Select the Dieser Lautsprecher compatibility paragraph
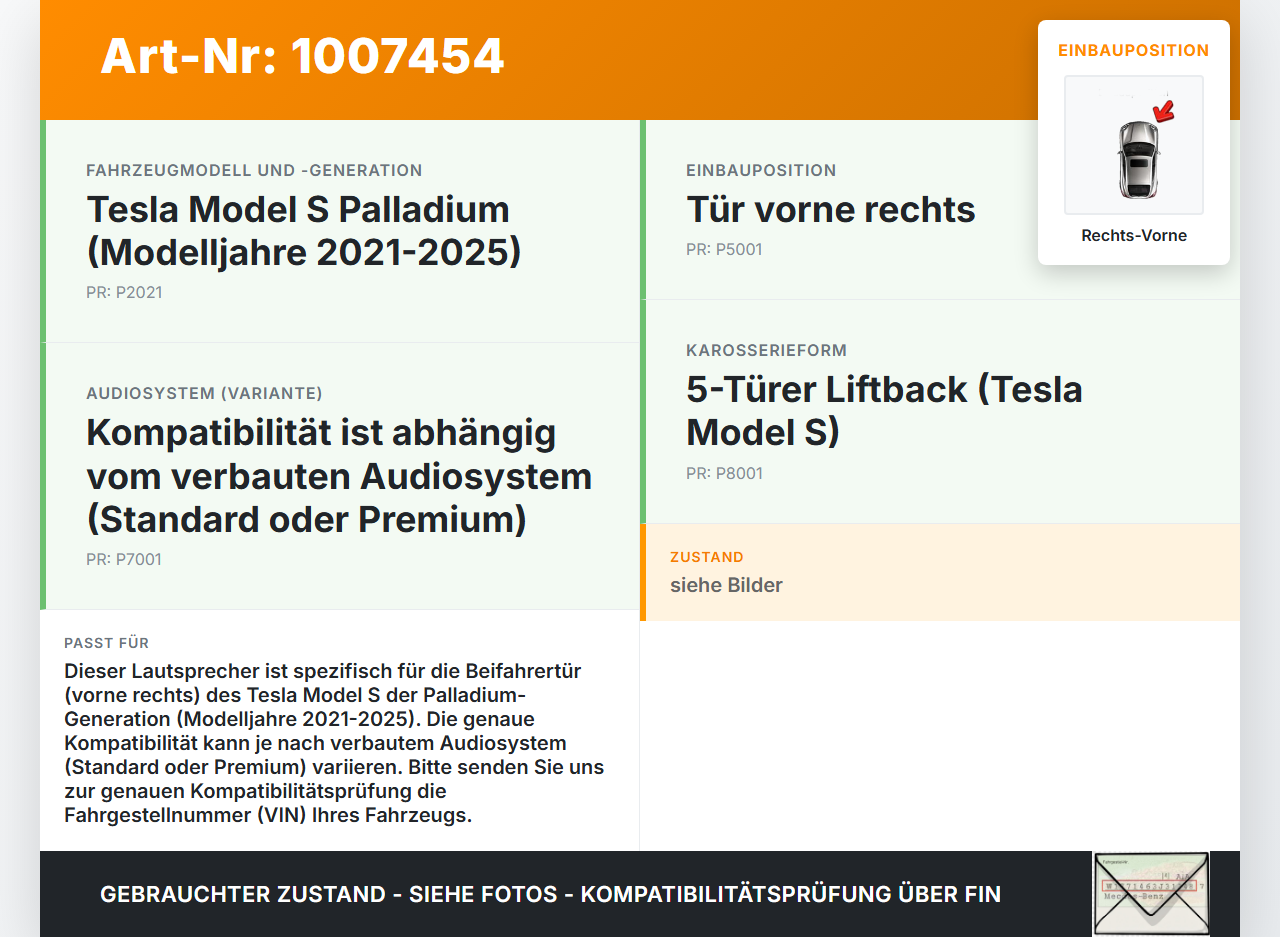The image size is (1280, 937). tap(334, 743)
